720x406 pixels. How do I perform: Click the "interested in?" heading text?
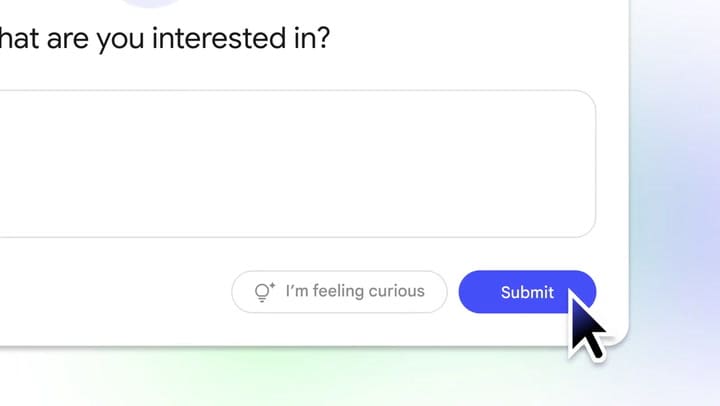(249, 41)
